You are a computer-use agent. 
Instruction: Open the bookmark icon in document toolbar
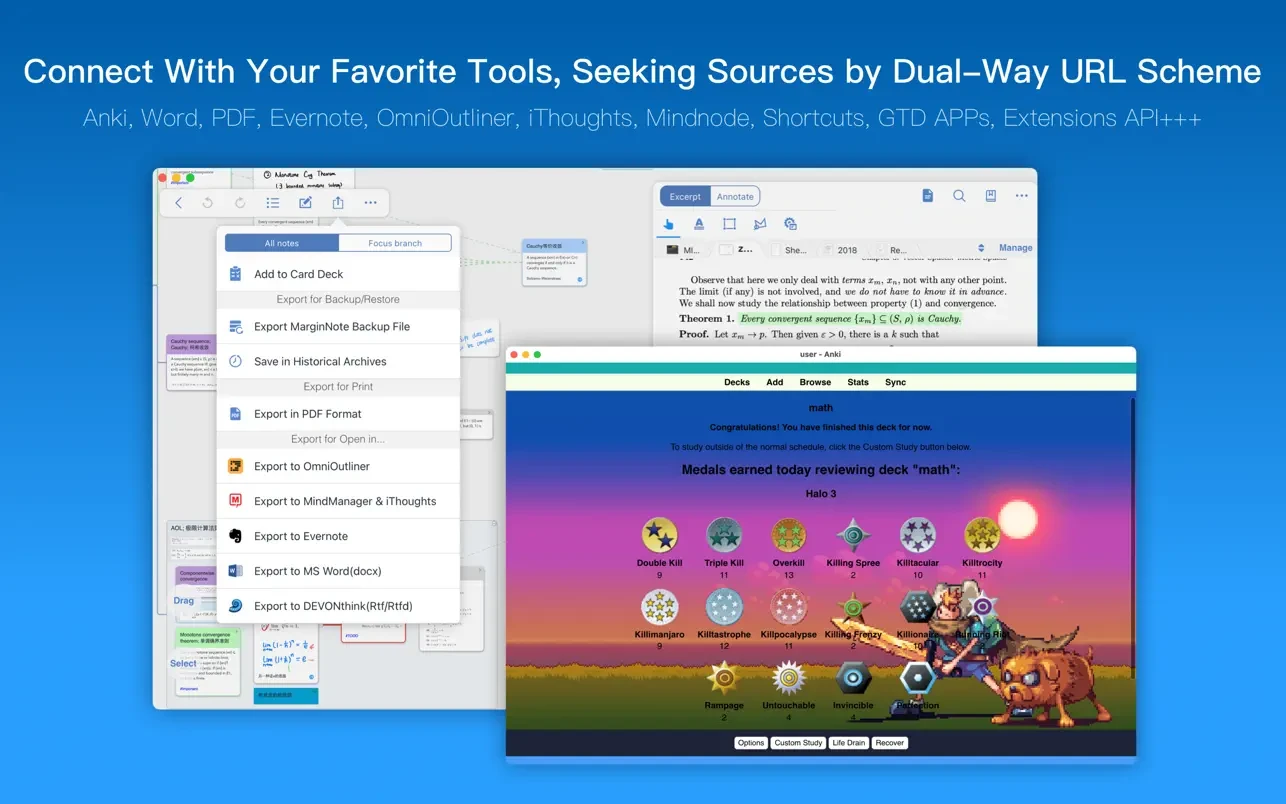point(990,196)
